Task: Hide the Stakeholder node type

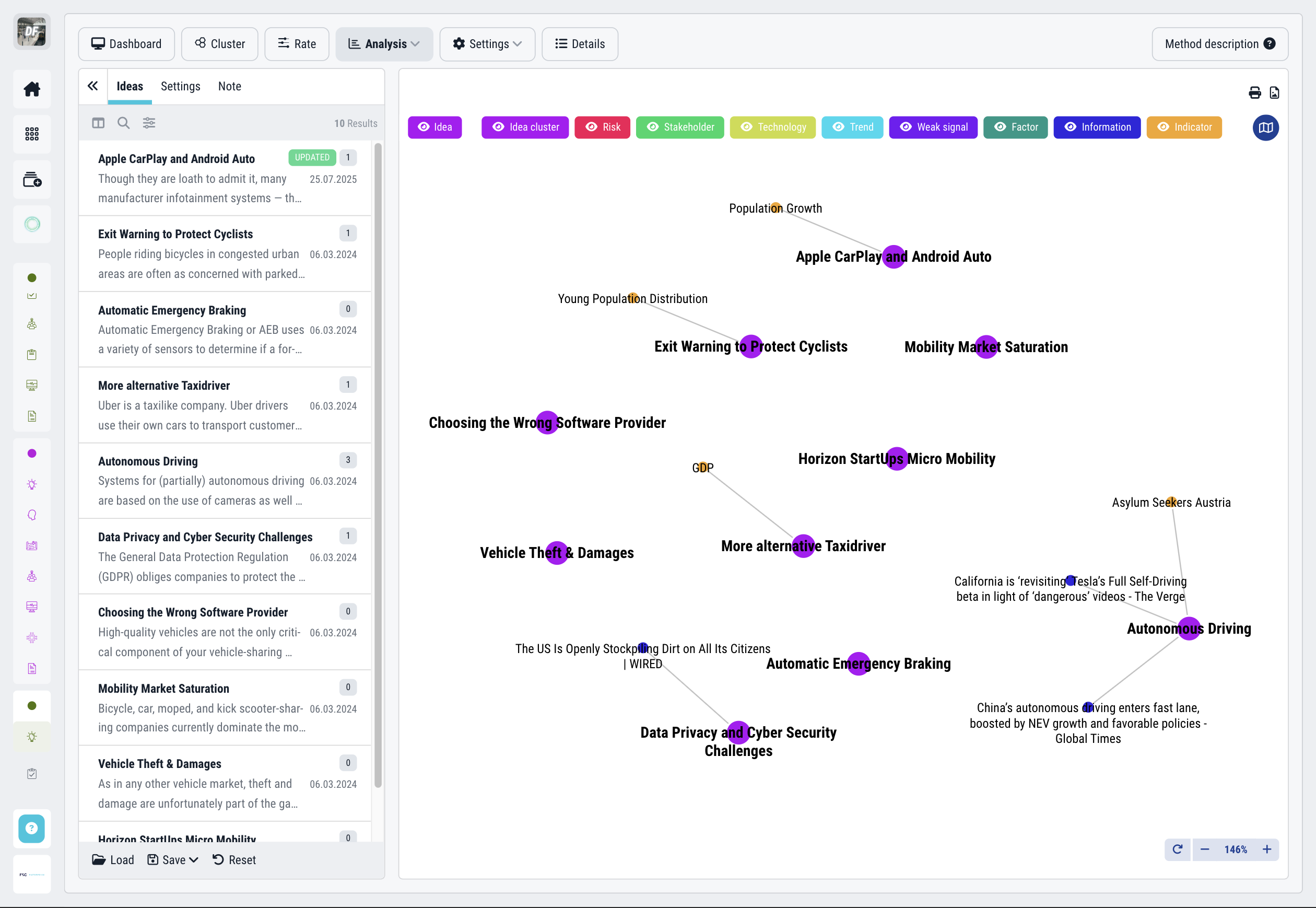Action: click(679, 127)
